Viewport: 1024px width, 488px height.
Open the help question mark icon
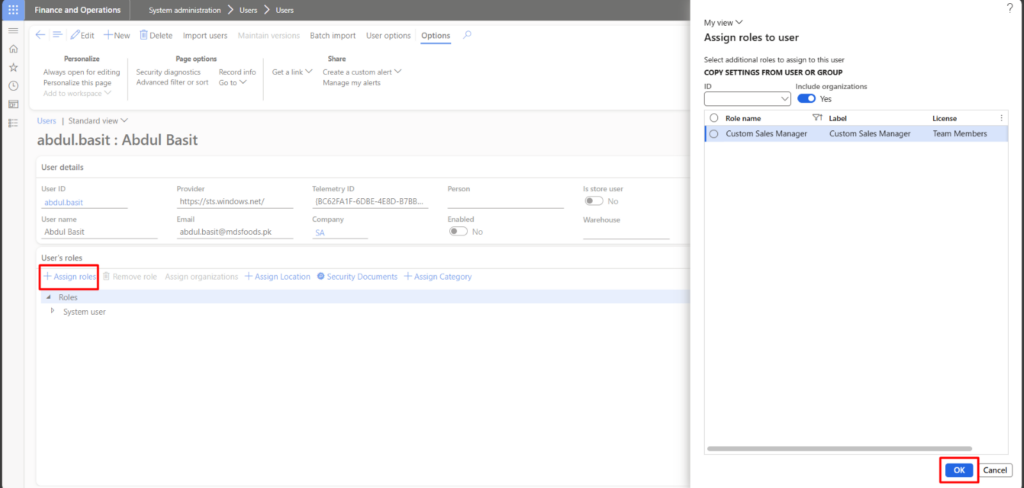point(1010,8)
